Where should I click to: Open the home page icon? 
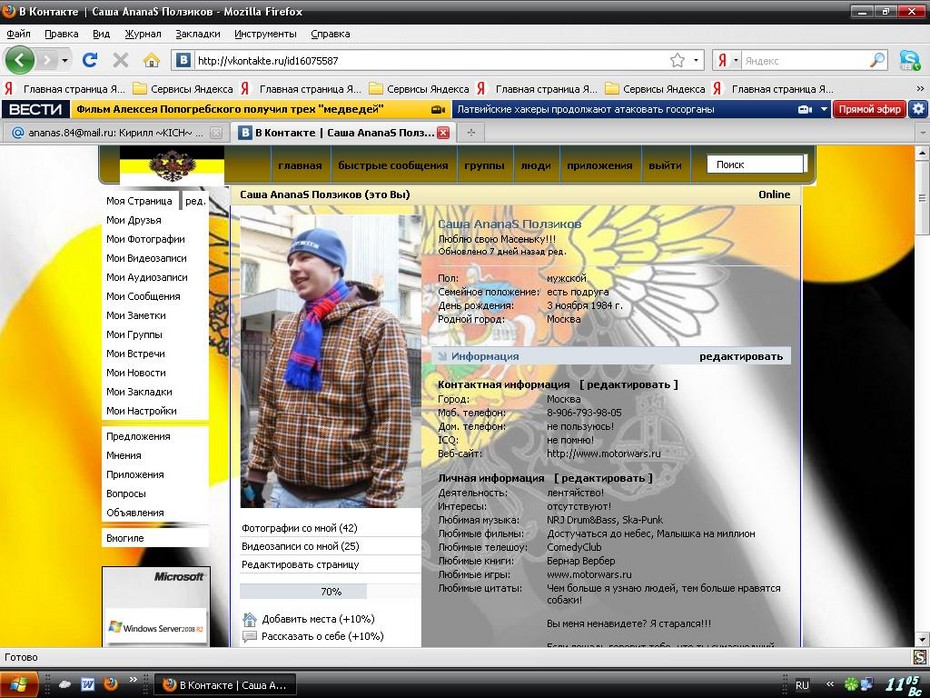[151, 60]
